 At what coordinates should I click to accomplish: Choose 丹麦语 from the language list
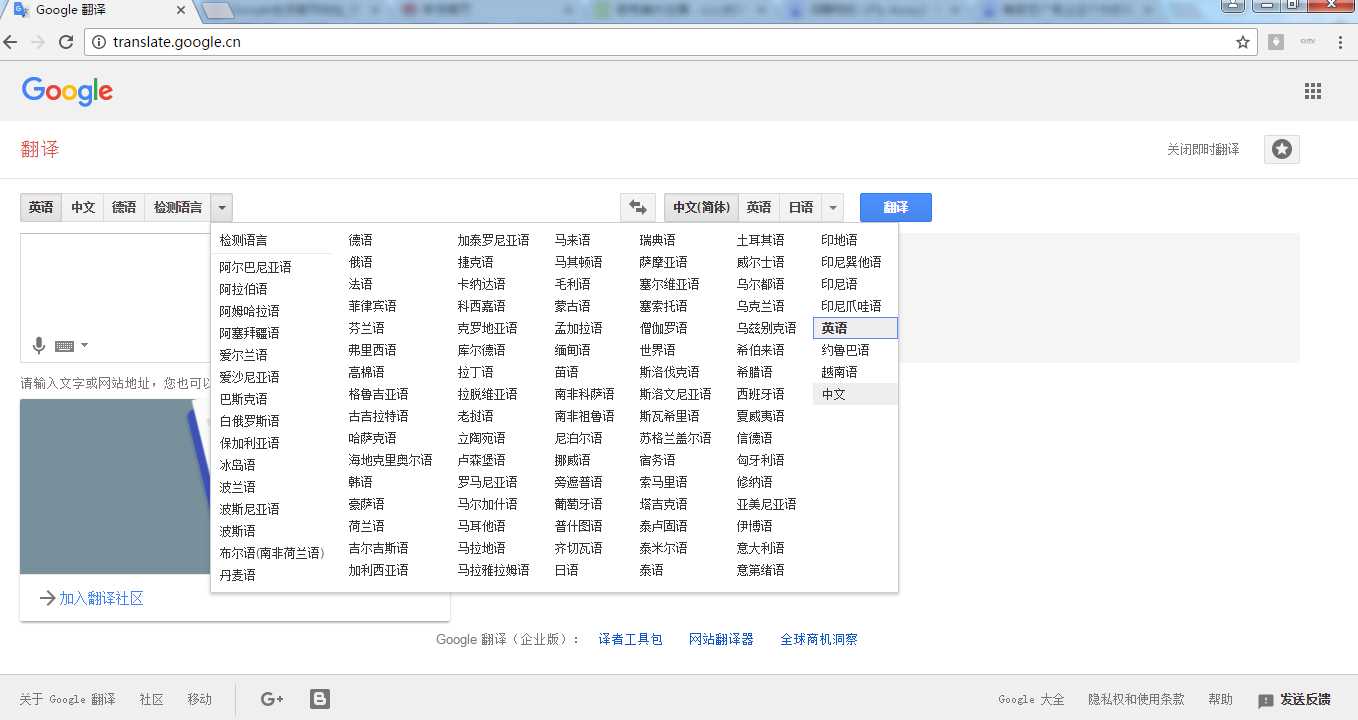coord(238,575)
